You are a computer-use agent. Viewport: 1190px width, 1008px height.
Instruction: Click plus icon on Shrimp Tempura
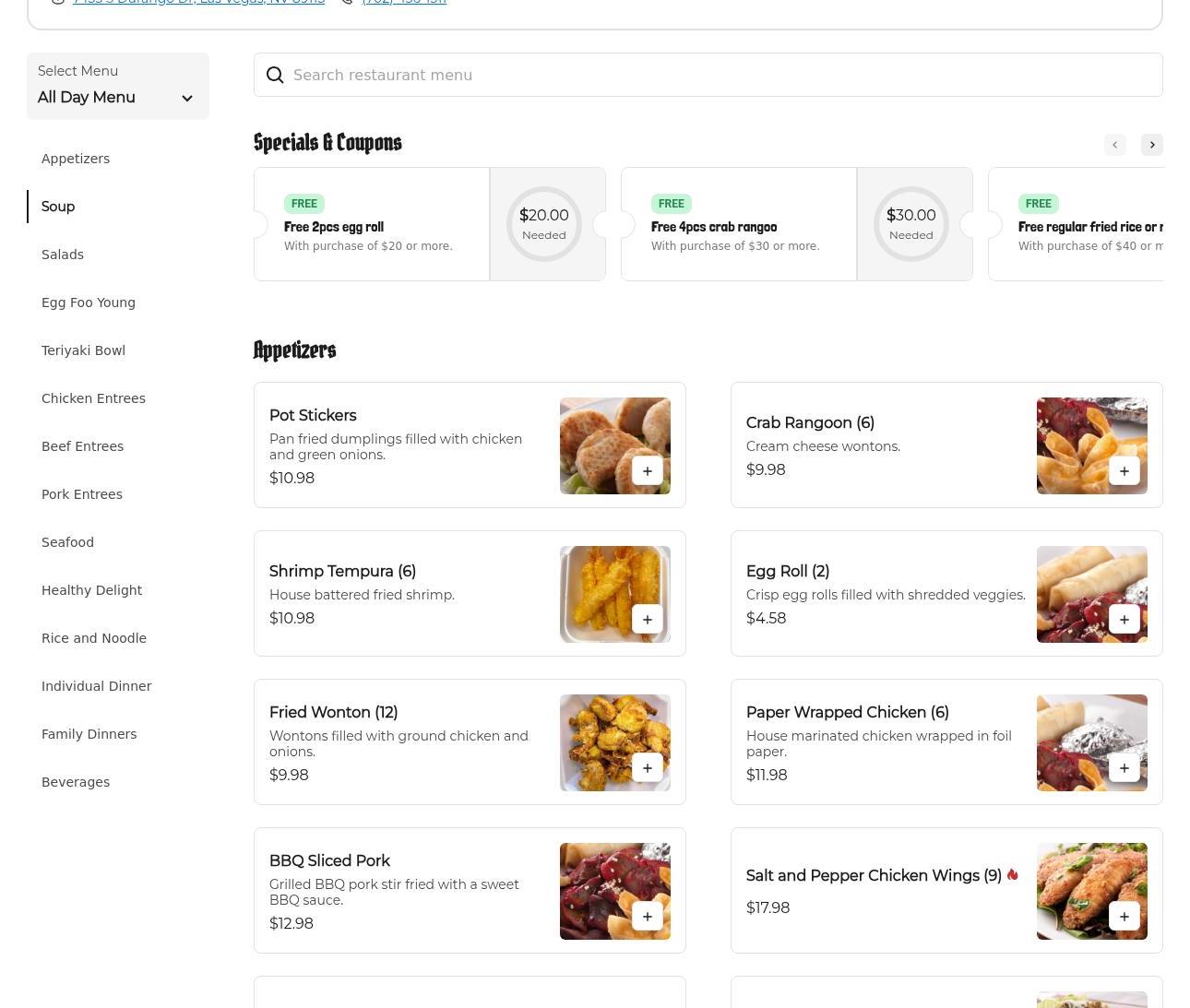point(647,620)
